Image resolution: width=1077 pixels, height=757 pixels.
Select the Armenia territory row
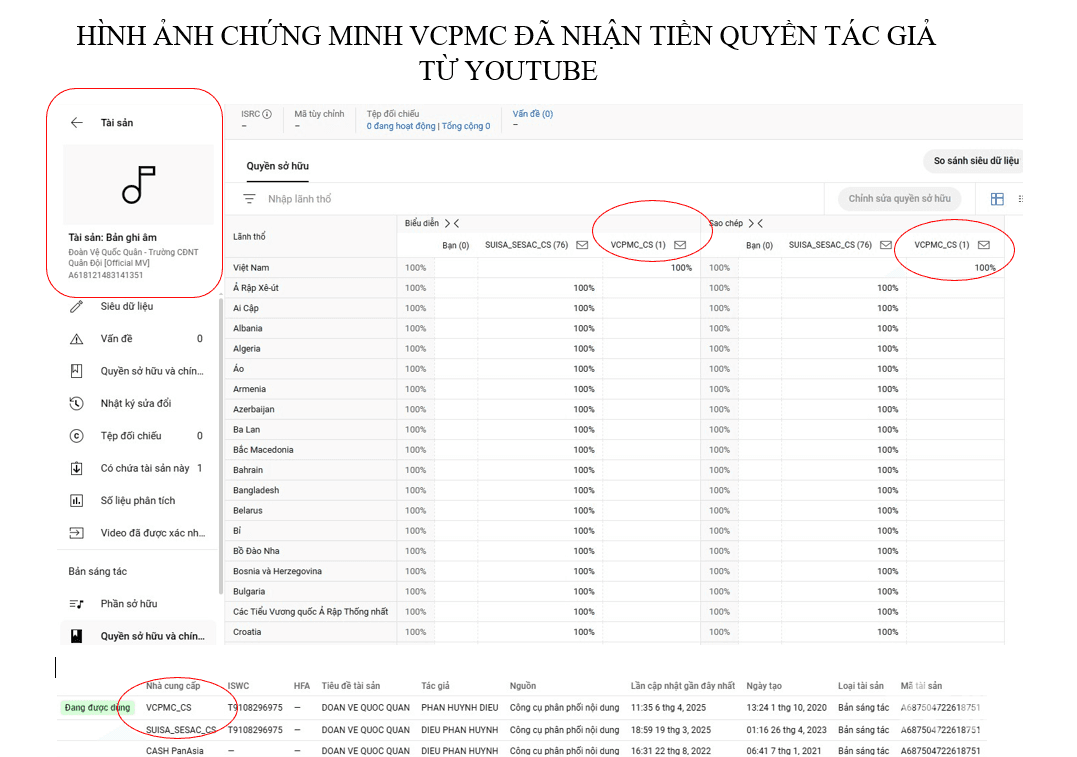click(x=615, y=389)
